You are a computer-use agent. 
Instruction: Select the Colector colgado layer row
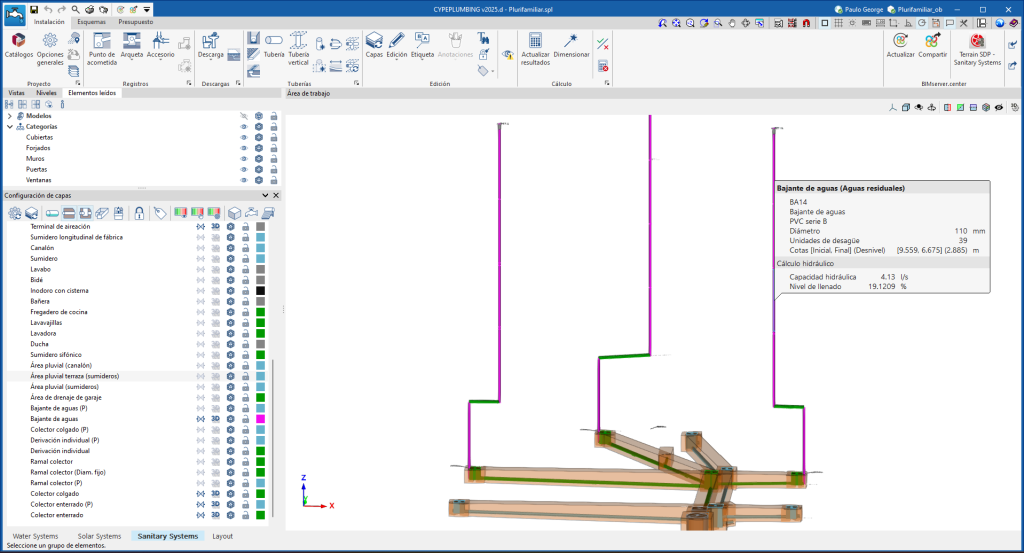click(x=53, y=493)
